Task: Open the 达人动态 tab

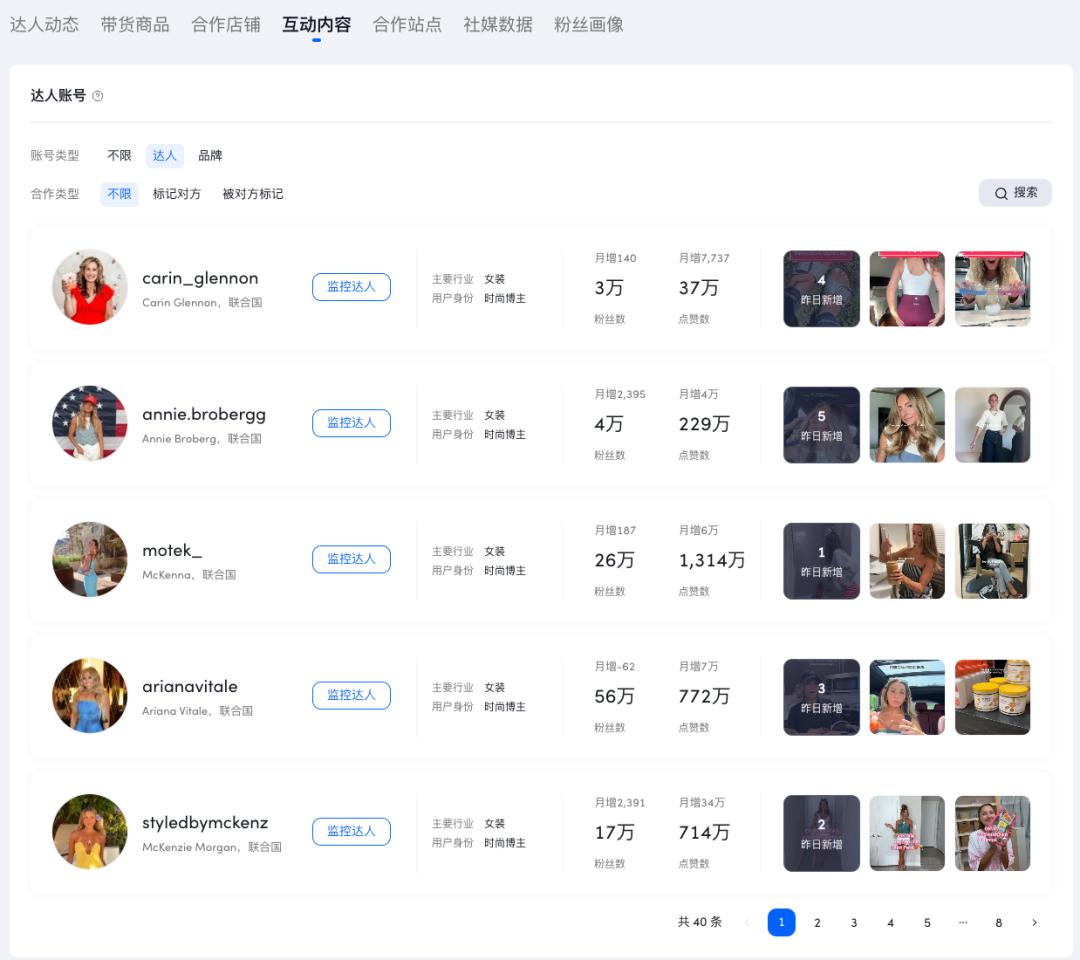Action: click(45, 25)
